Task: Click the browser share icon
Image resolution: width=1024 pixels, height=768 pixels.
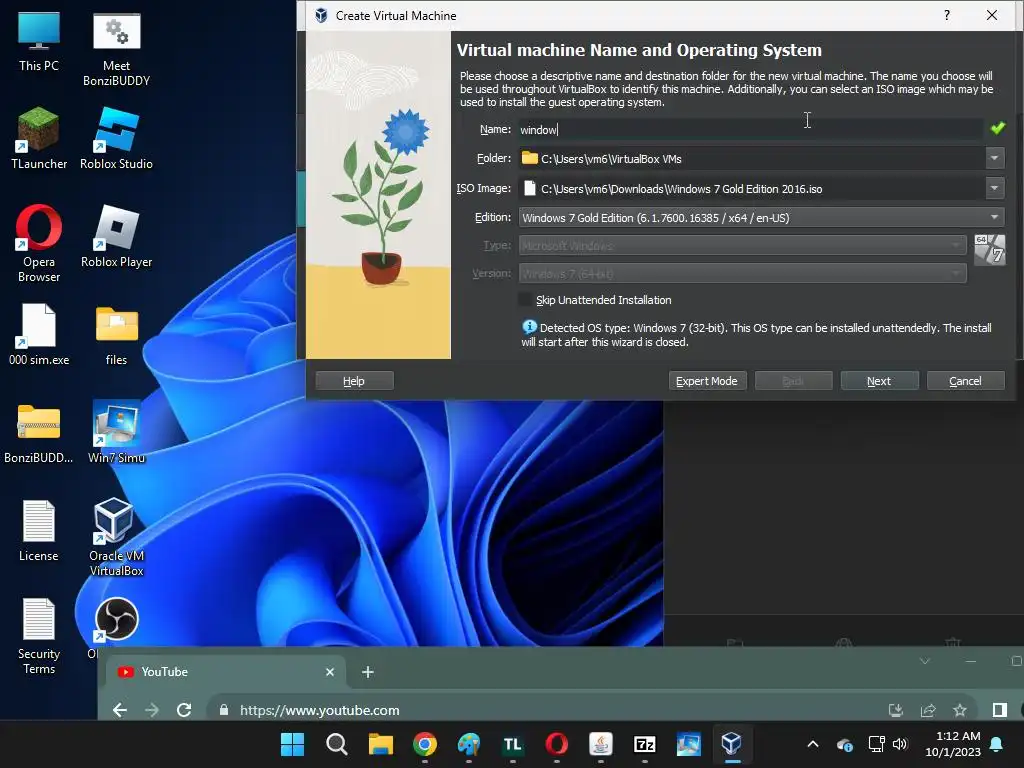Action: (x=928, y=710)
